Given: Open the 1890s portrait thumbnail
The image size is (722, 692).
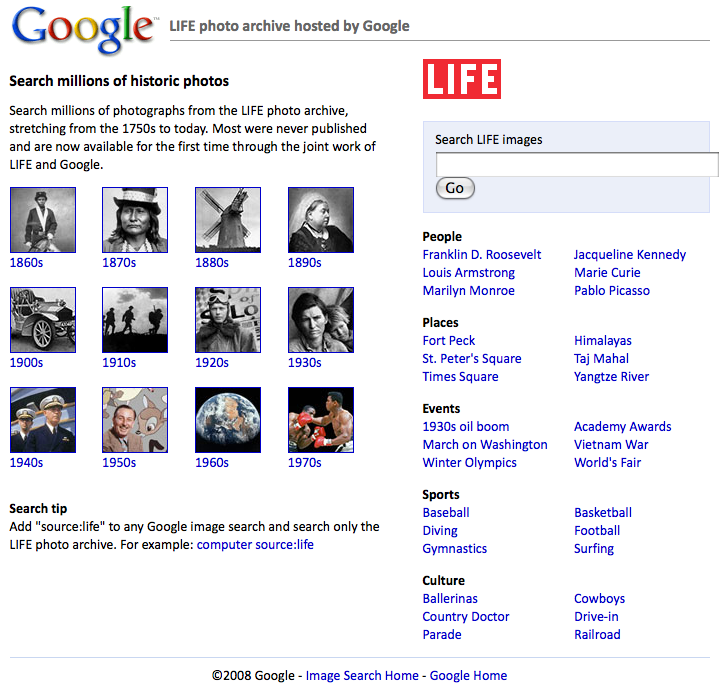Looking at the screenshot, I should 321,220.
